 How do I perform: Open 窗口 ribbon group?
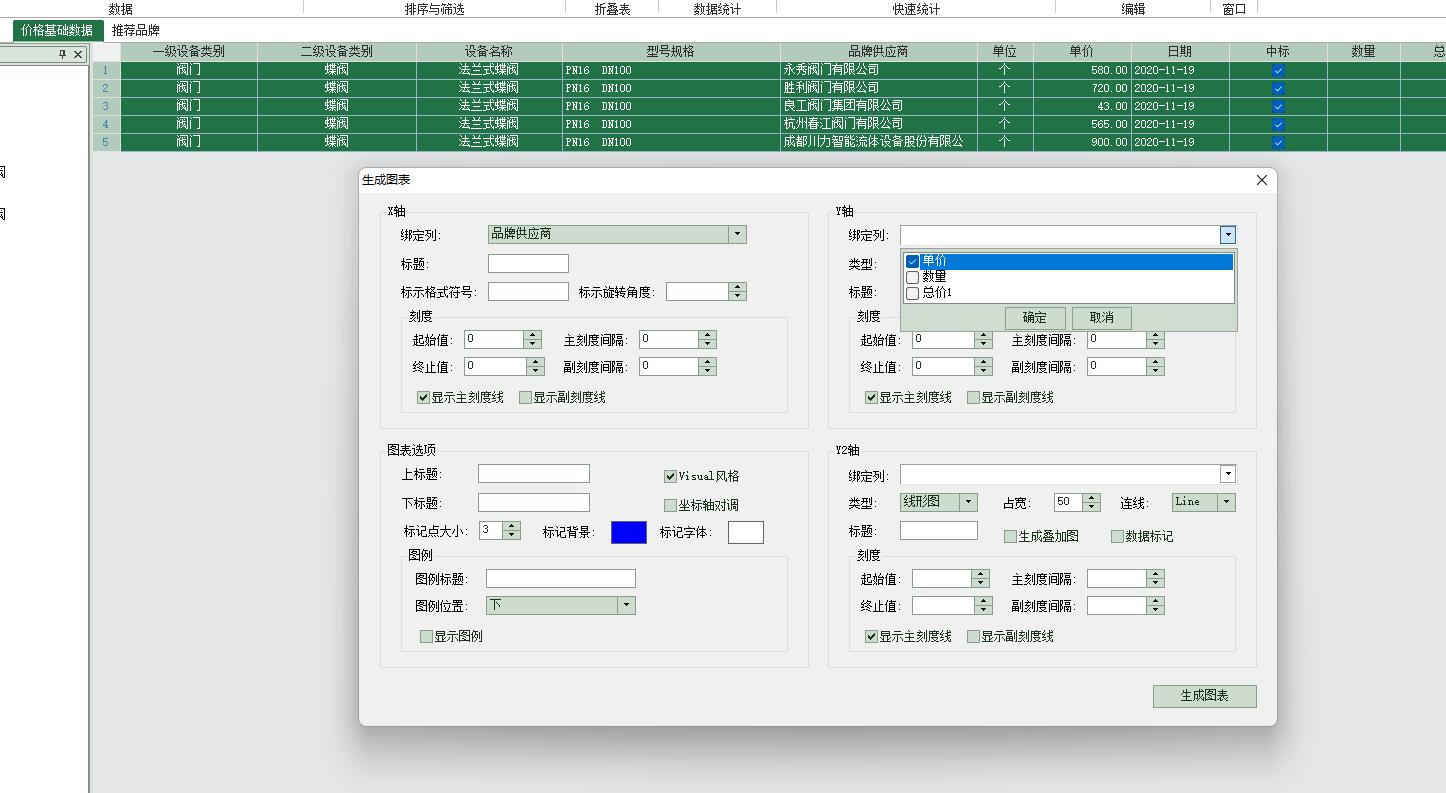(1235, 9)
